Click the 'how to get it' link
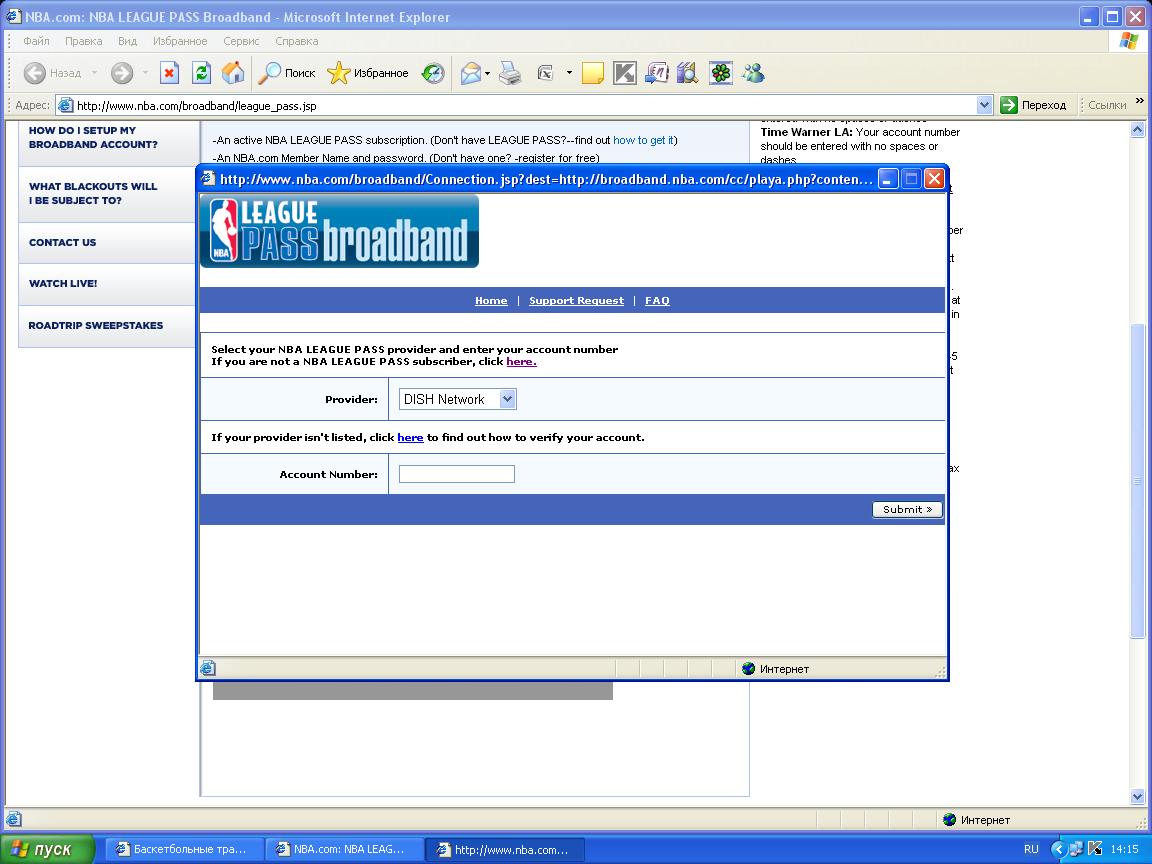Viewport: 1152px width, 864px height. click(x=644, y=140)
